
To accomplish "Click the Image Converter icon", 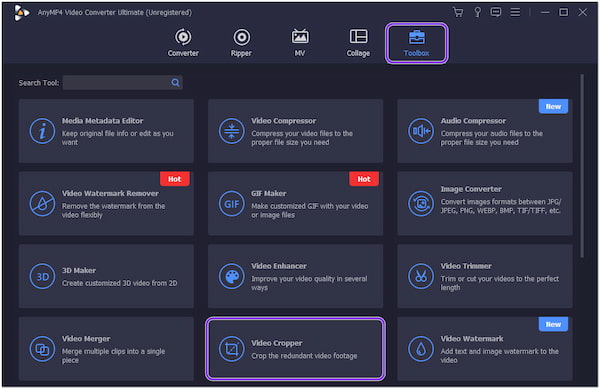I will pos(421,203).
